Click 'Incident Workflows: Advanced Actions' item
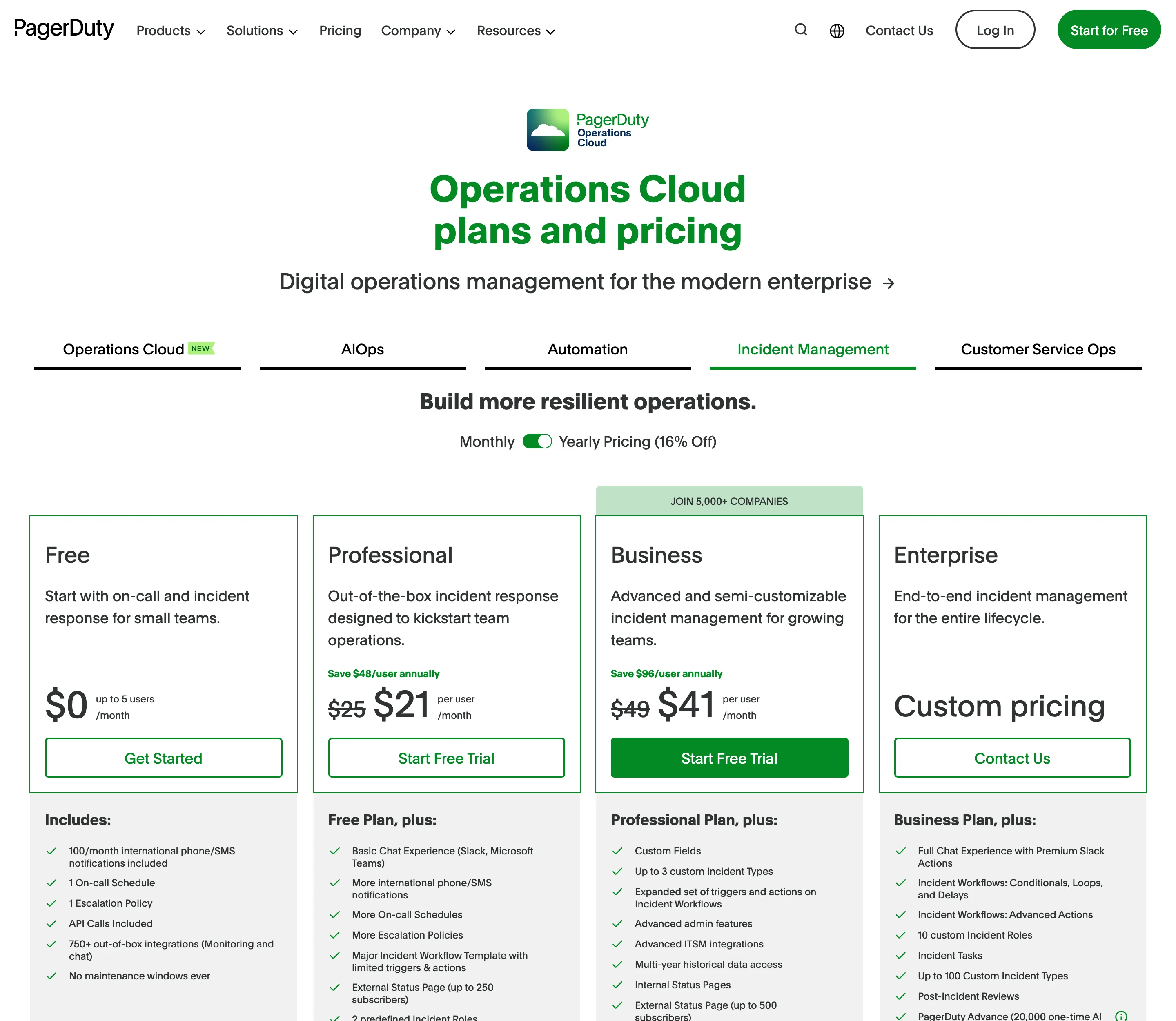Viewport: 1176px width, 1021px height. 1005,914
